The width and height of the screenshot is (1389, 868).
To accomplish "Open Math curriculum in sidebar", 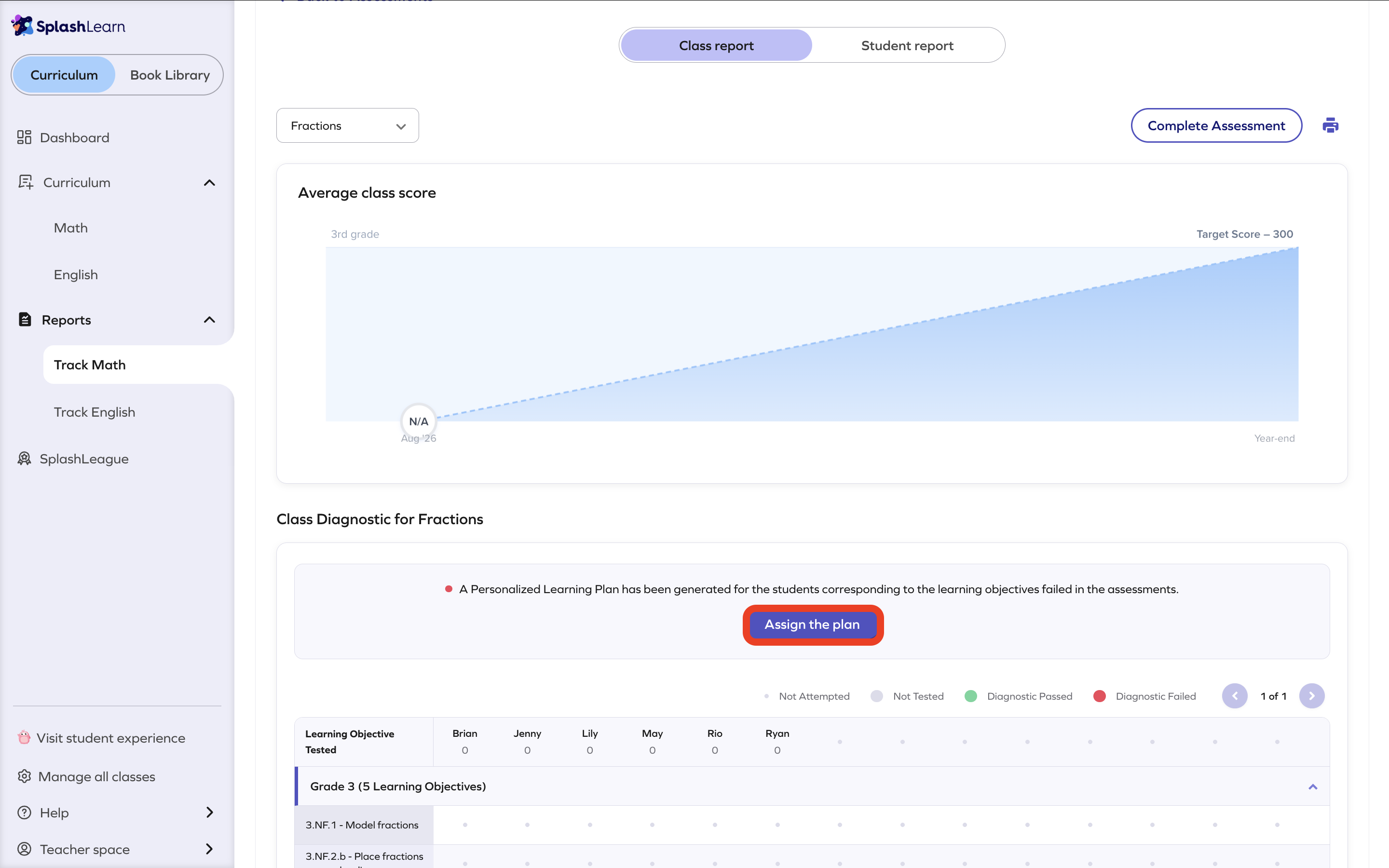I will point(70,228).
